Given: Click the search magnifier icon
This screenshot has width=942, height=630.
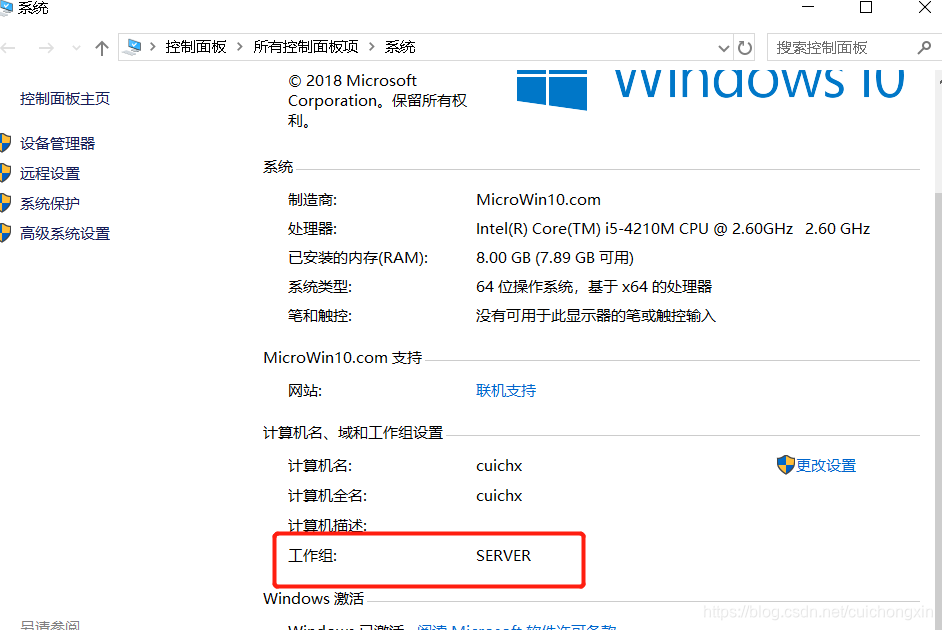Looking at the screenshot, I should click(x=924, y=47).
